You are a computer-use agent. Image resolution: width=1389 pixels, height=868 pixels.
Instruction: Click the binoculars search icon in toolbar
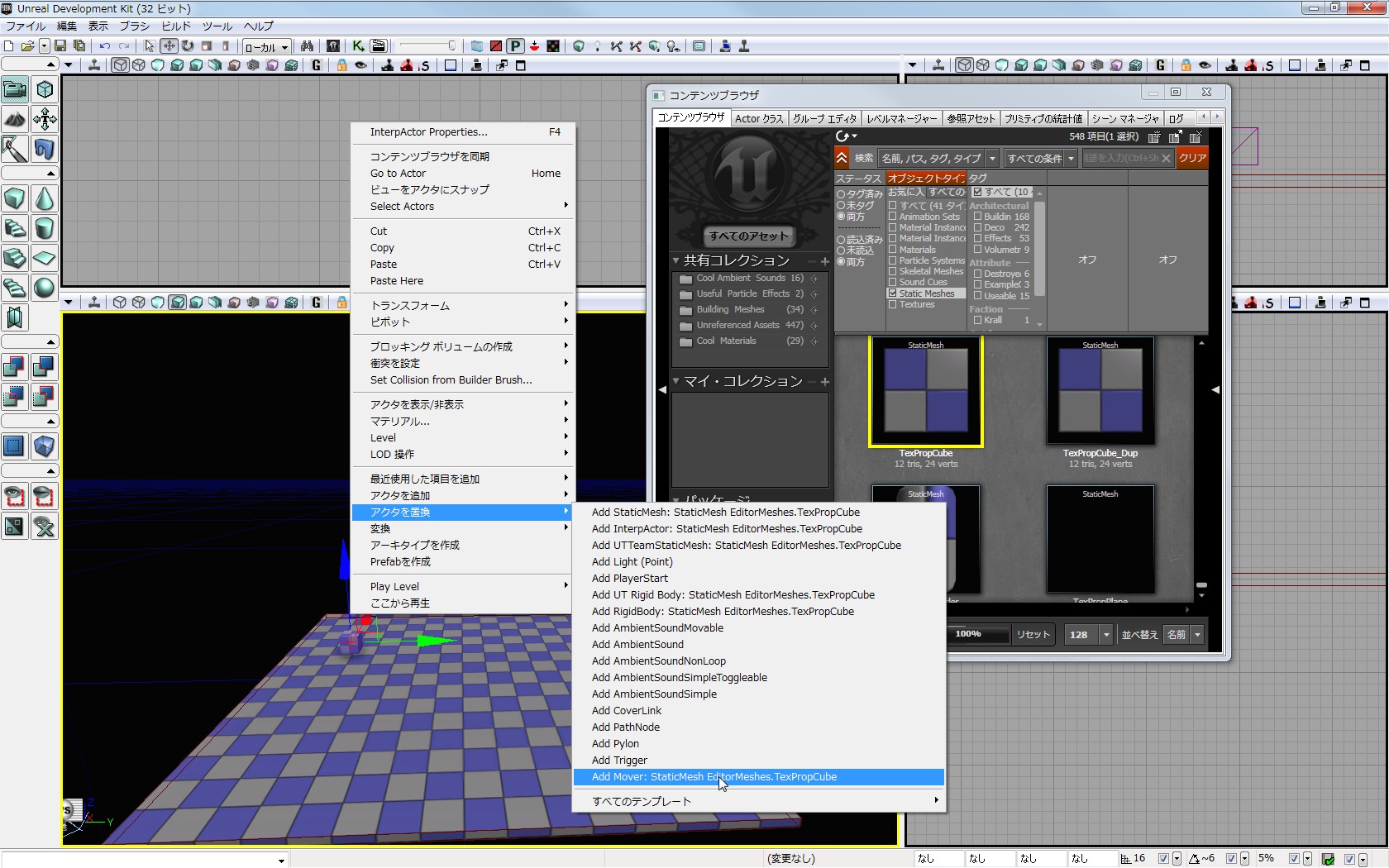[x=307, y=46]
